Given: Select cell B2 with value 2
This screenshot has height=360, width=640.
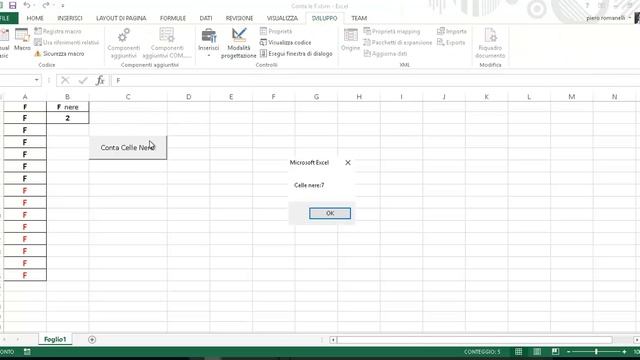Looking at the screenshot, I should 67,118.
